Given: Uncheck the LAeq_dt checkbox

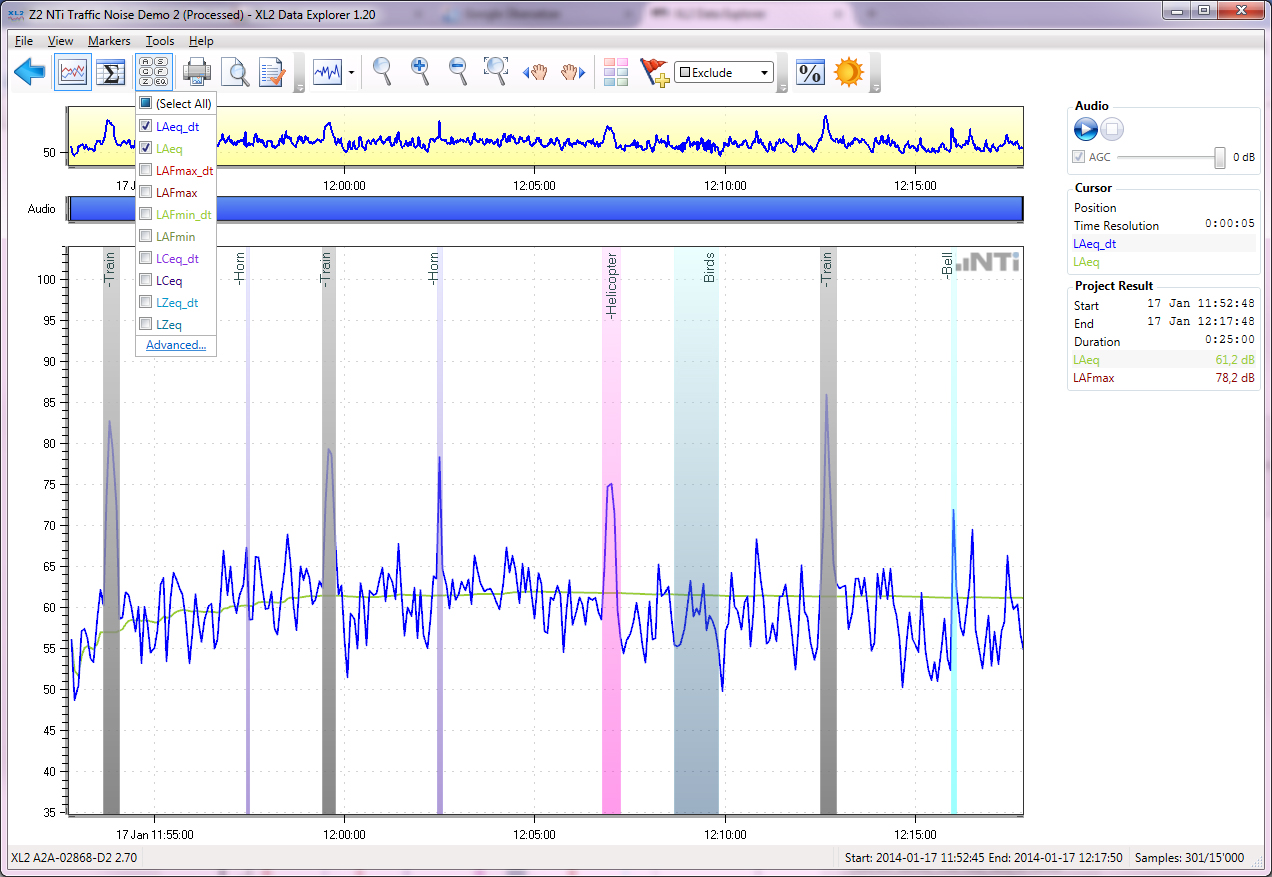Looking at the screenshot, I should pyautogui.click(x=146, y=126).
